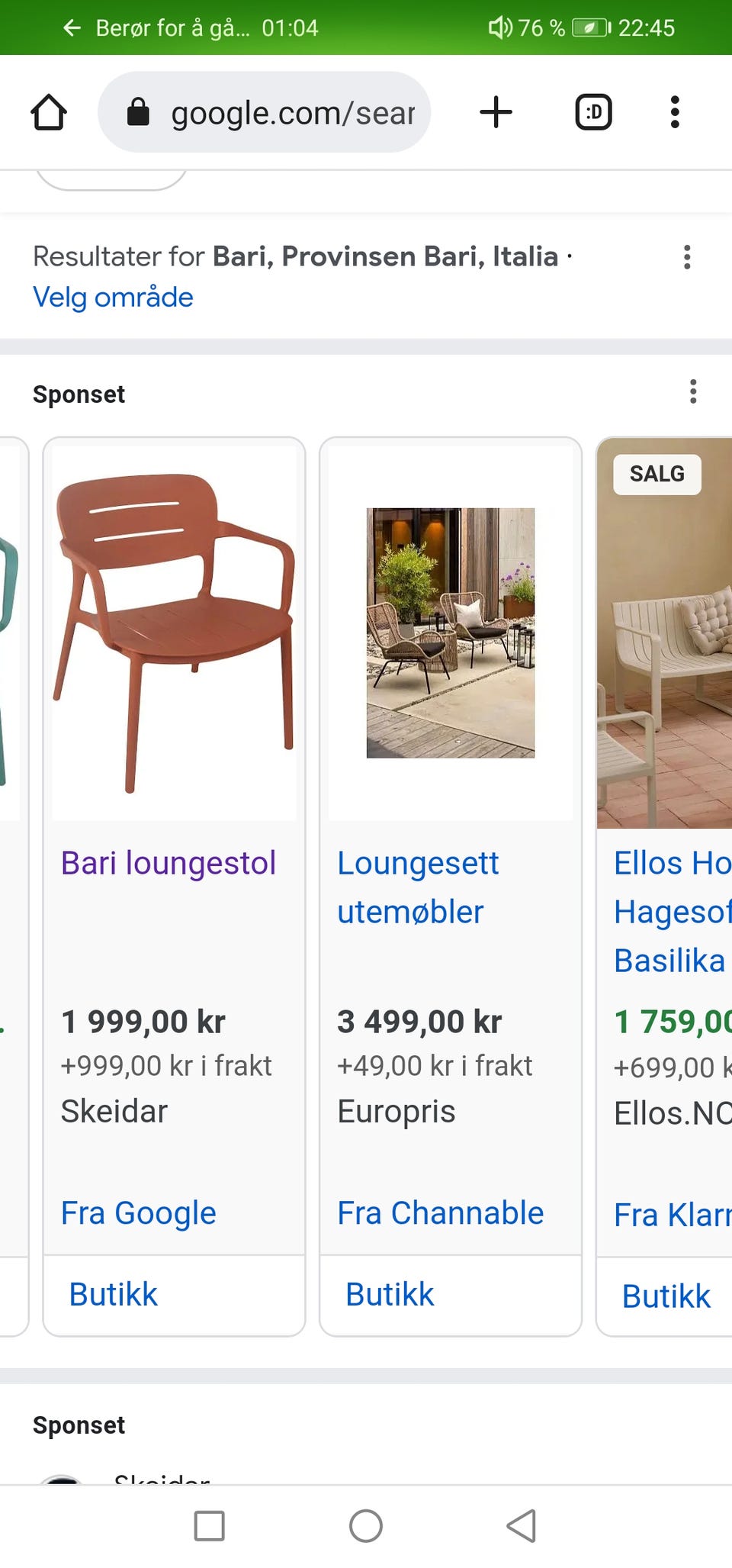Image resolution: width=732 pixels, height=1568 pixels.
Task: Tap the volume icon in the status bar
Action: tap(499, 27)
